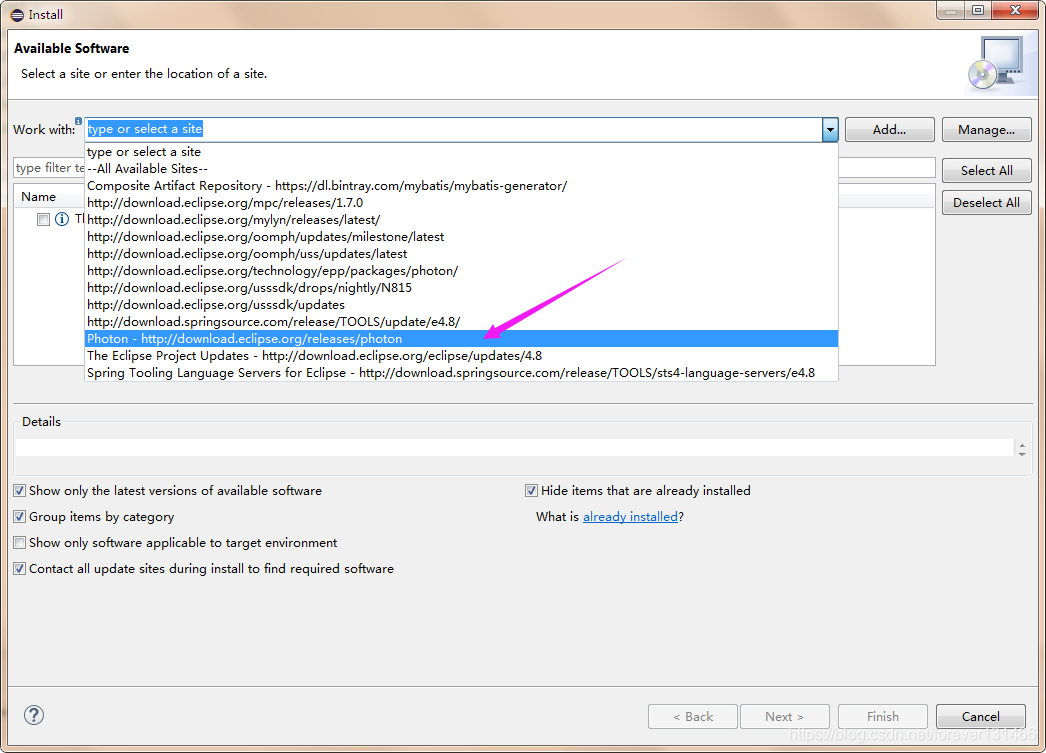The image size is (1046, 753).
Task: Toggle Show only the latest versions checkbox
Action: click(20, 491)
